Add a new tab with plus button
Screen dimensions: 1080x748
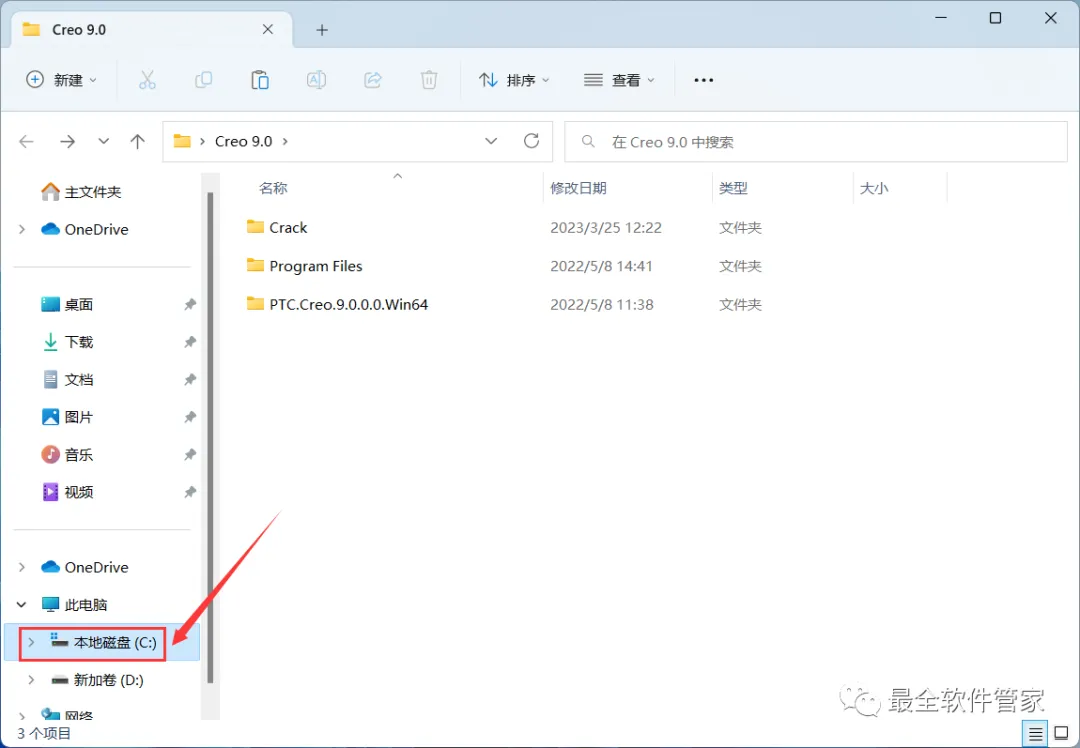322,30
